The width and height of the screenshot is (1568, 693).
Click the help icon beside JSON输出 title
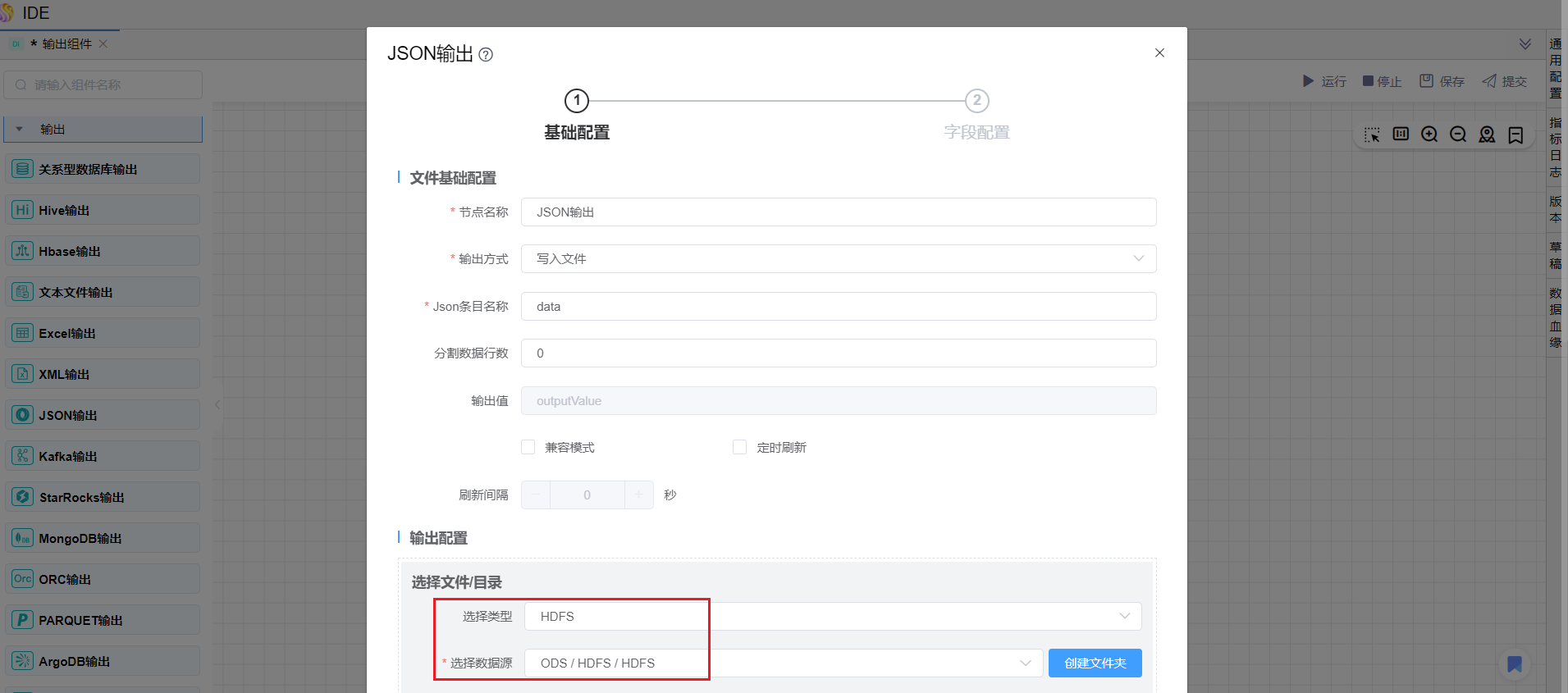point(486,55)
